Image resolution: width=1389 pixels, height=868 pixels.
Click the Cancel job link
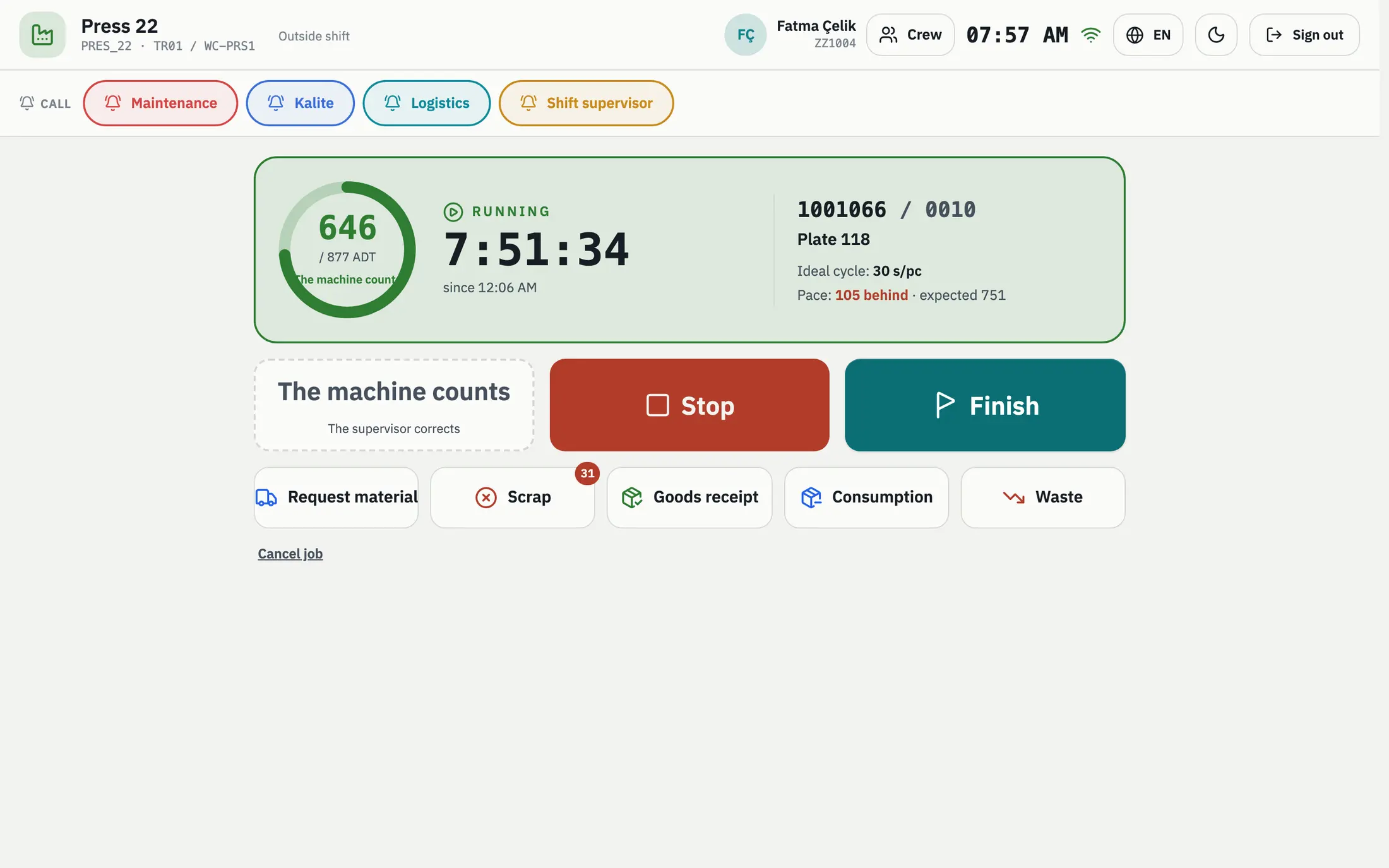click(x=290, y=554)
